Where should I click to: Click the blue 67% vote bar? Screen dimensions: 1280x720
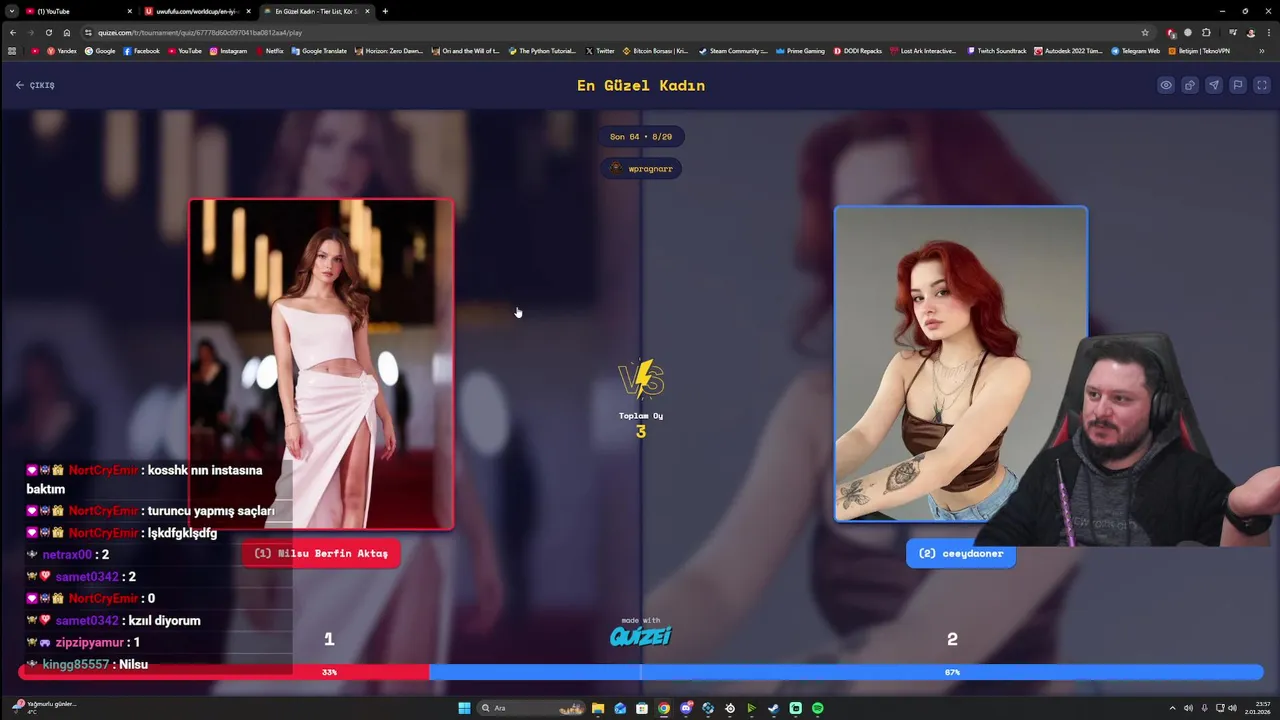click(846, 672)
